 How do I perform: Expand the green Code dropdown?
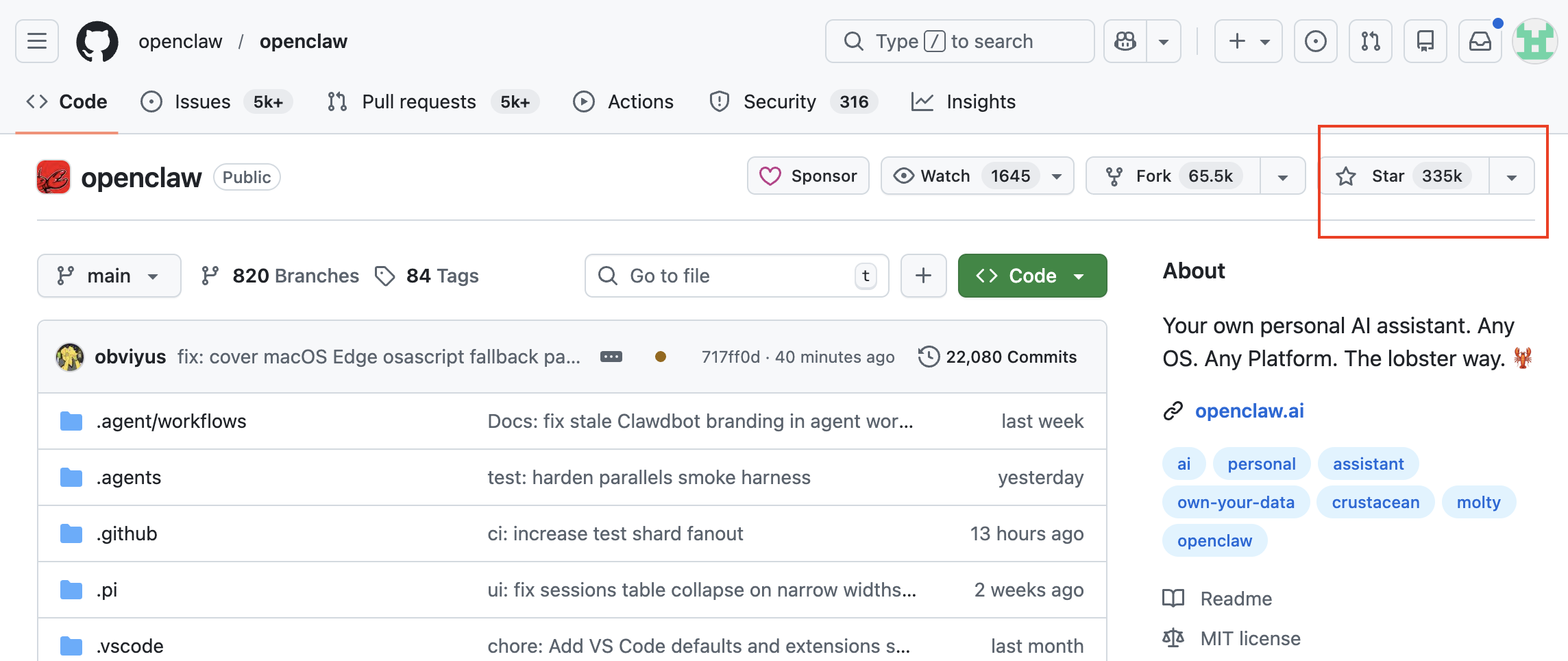(x=1032, y=276)
